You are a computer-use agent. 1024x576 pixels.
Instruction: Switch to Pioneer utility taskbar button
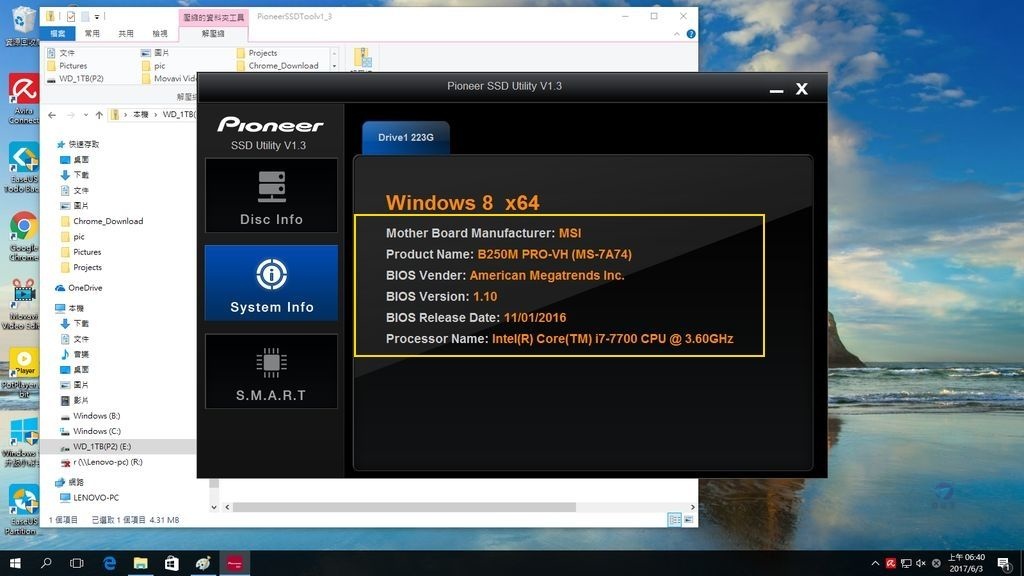(x=234, y=563)
